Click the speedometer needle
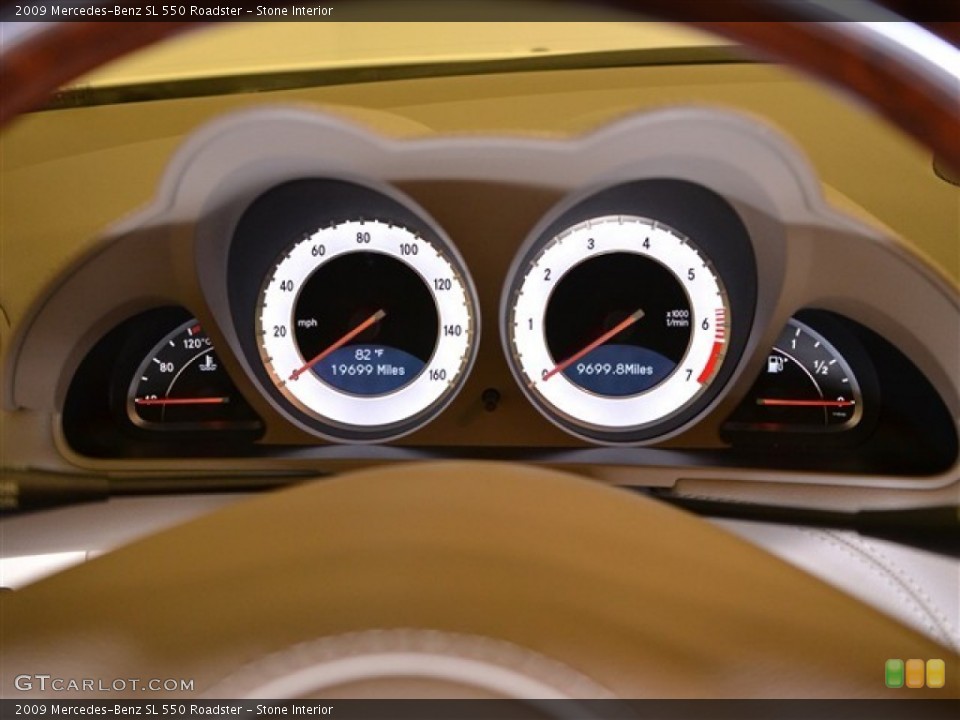 337,345
